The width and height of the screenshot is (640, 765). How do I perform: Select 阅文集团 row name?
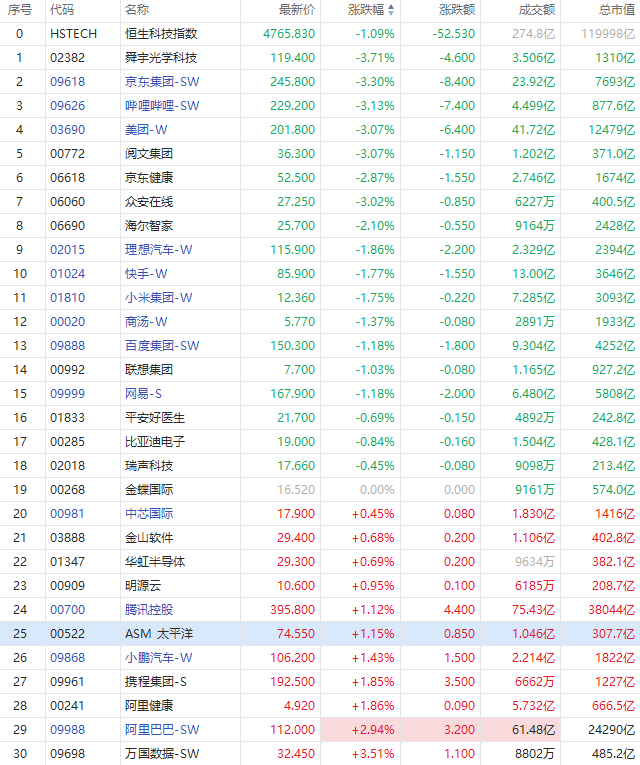click(x=149, y=154)
